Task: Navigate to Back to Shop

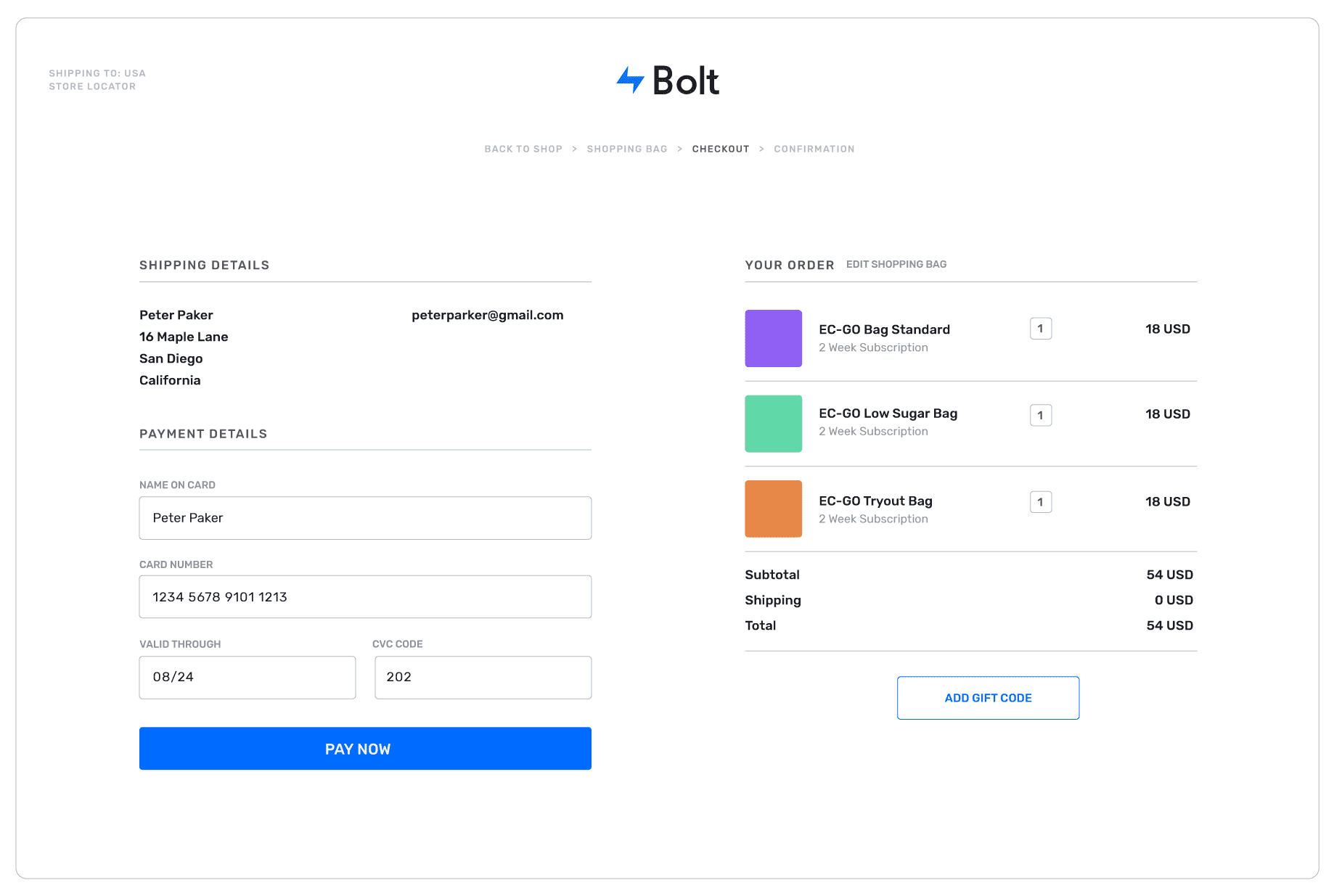Action: 523,148
